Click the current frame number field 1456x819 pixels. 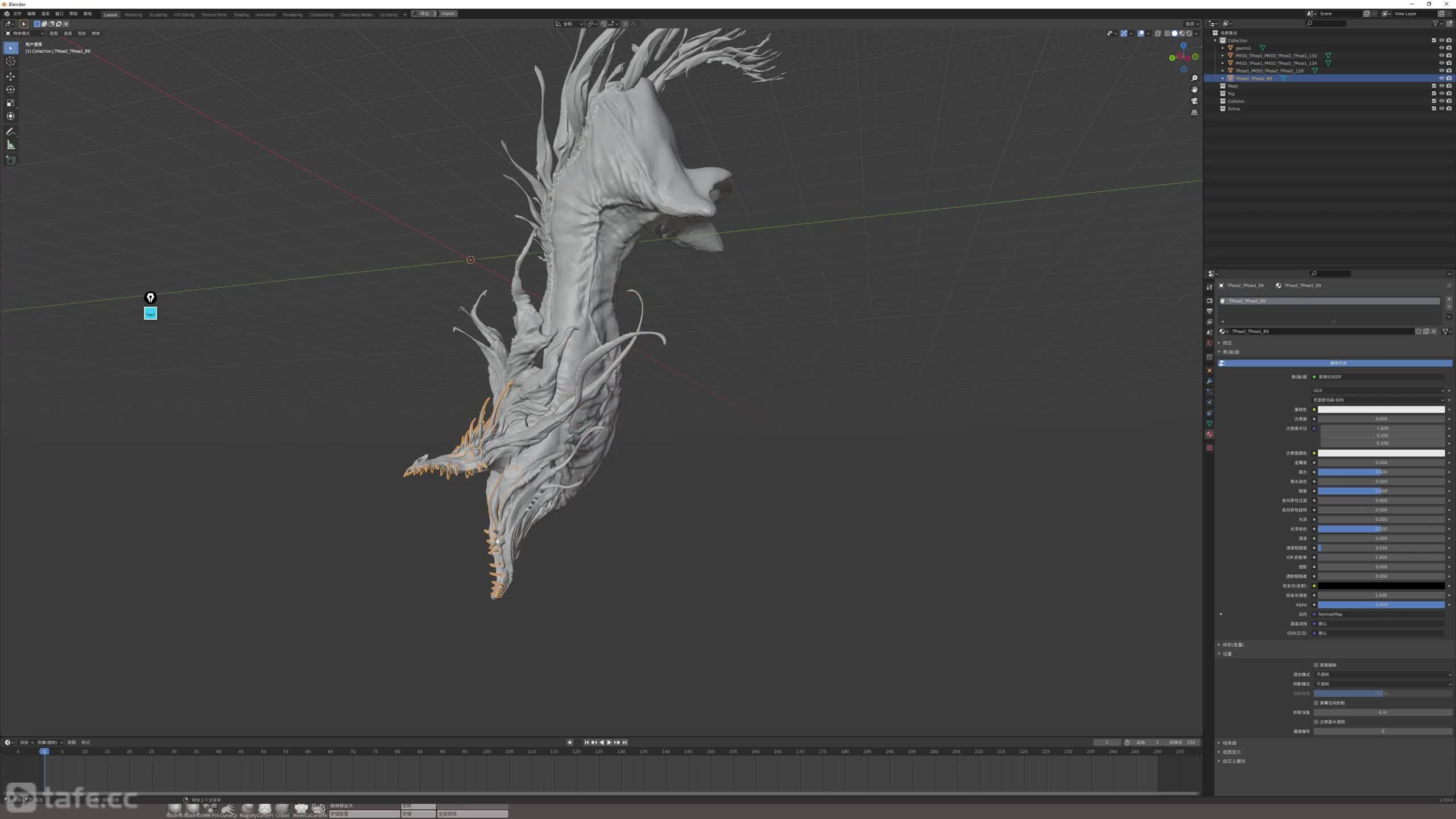pos(1106,742)
